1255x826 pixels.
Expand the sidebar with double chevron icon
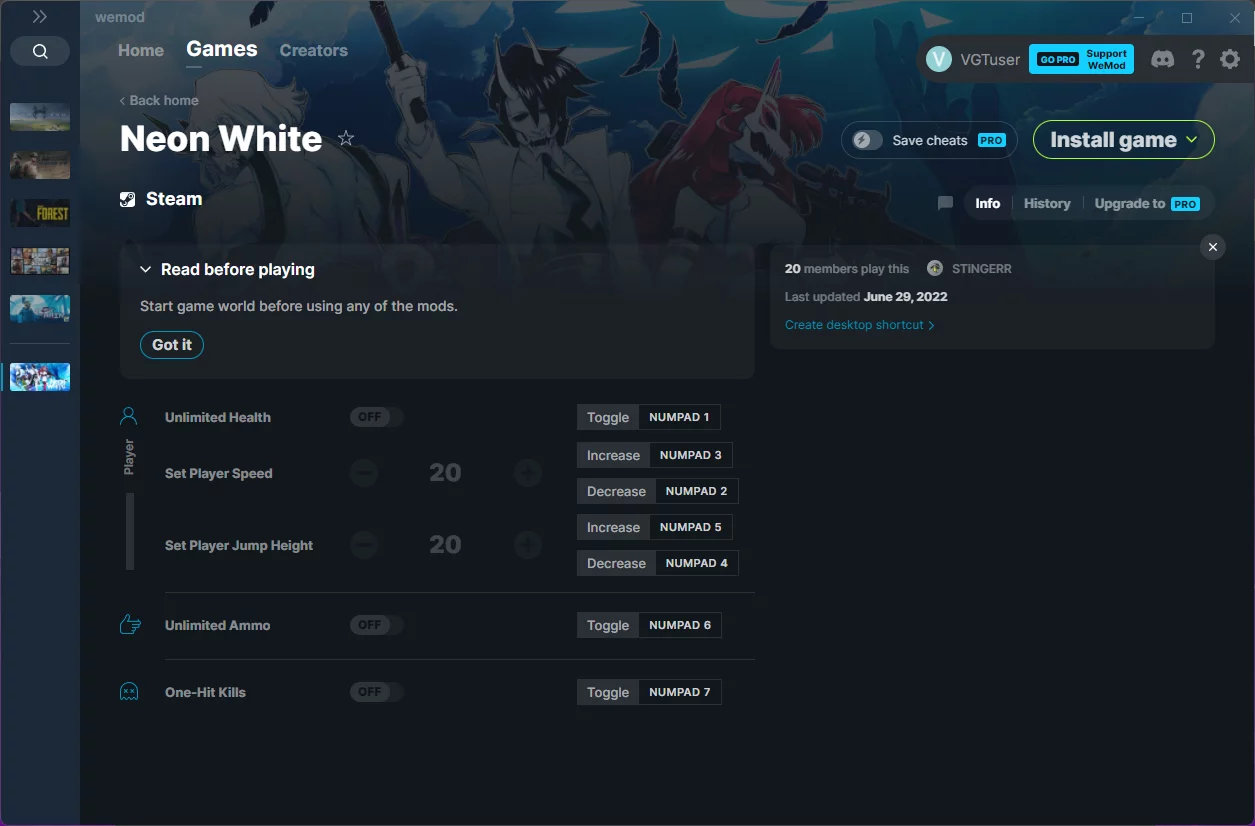point(40,17)
